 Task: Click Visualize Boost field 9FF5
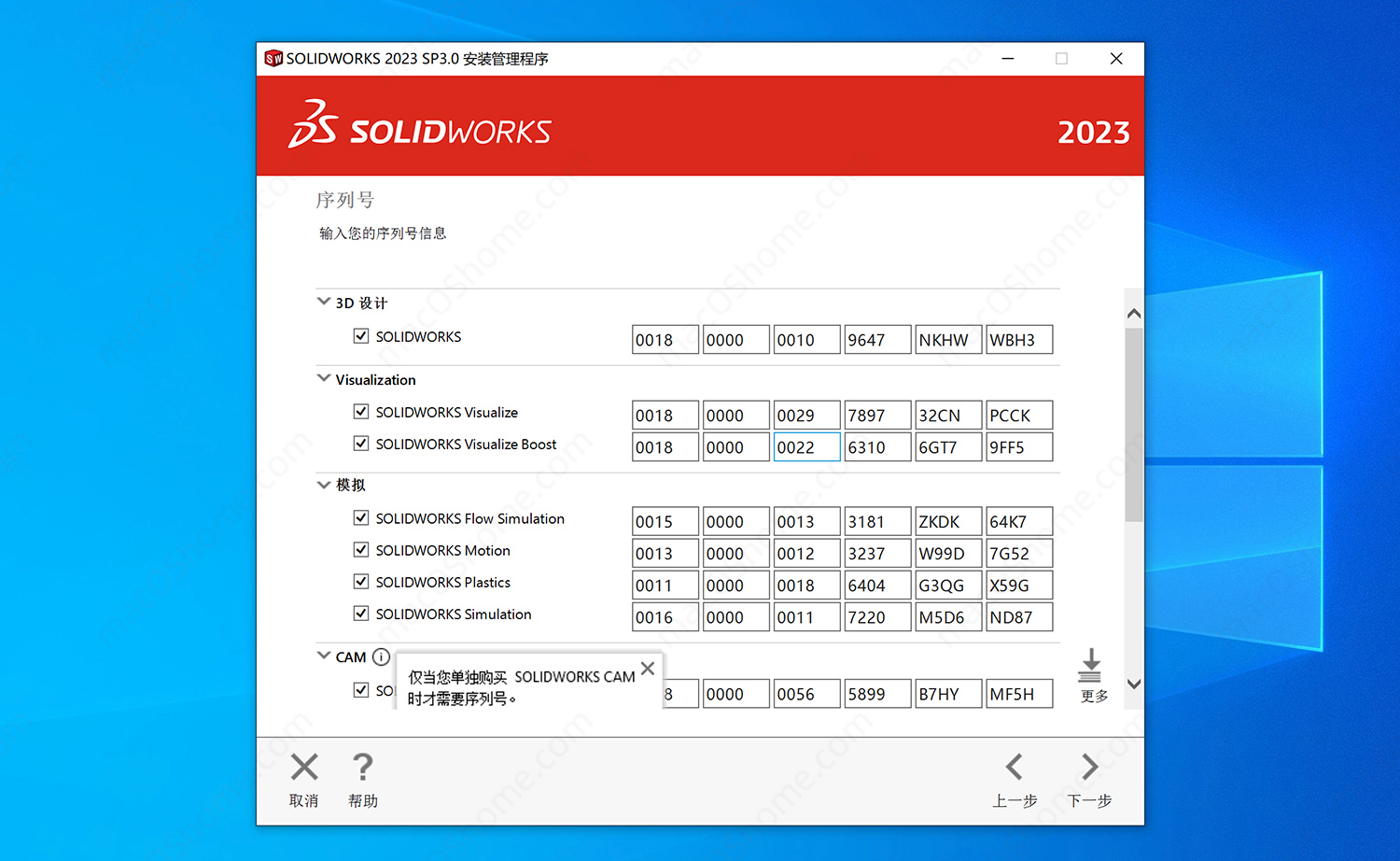tap(1019, 446)
